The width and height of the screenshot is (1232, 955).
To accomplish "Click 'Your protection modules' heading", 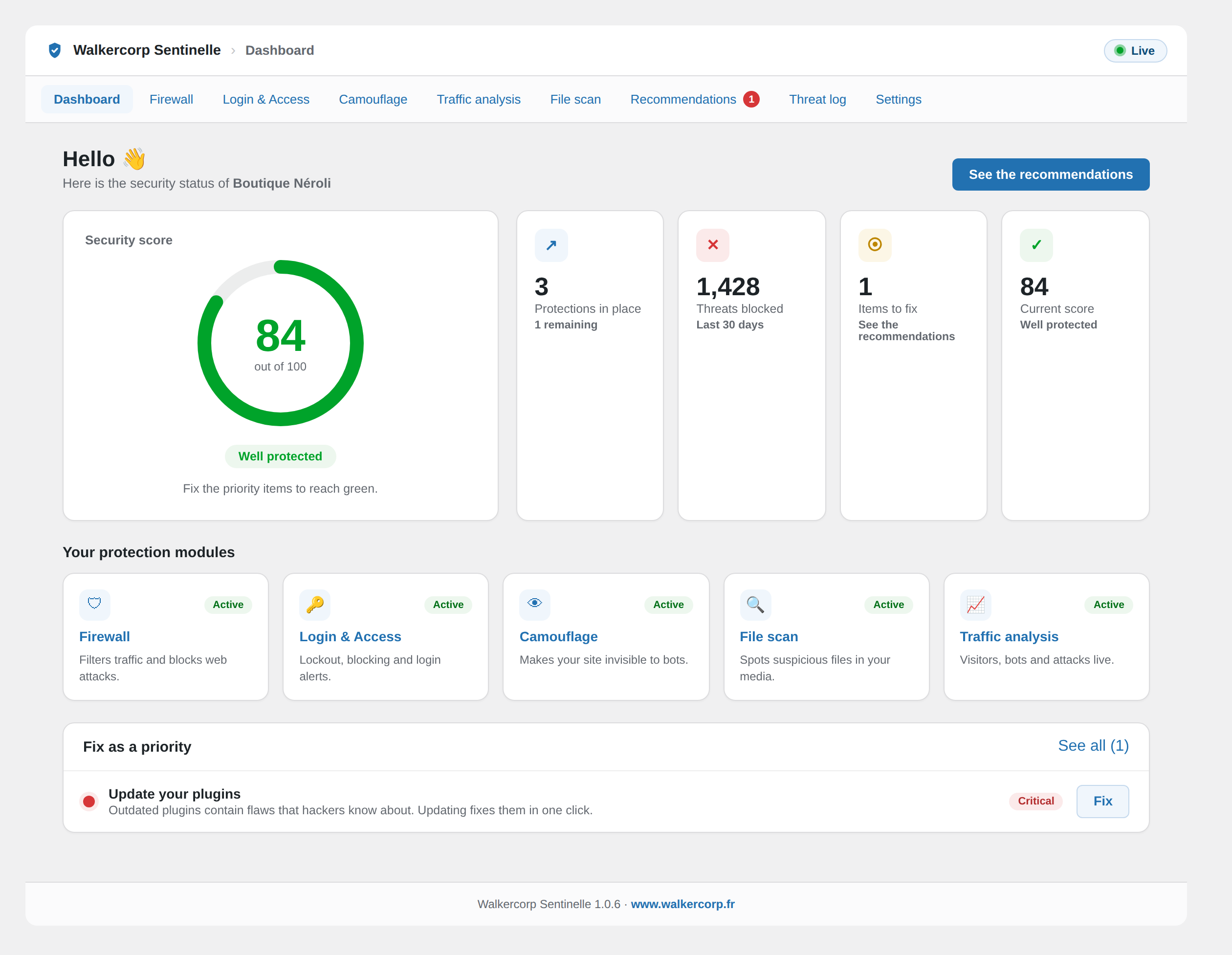I will [148, 552].
